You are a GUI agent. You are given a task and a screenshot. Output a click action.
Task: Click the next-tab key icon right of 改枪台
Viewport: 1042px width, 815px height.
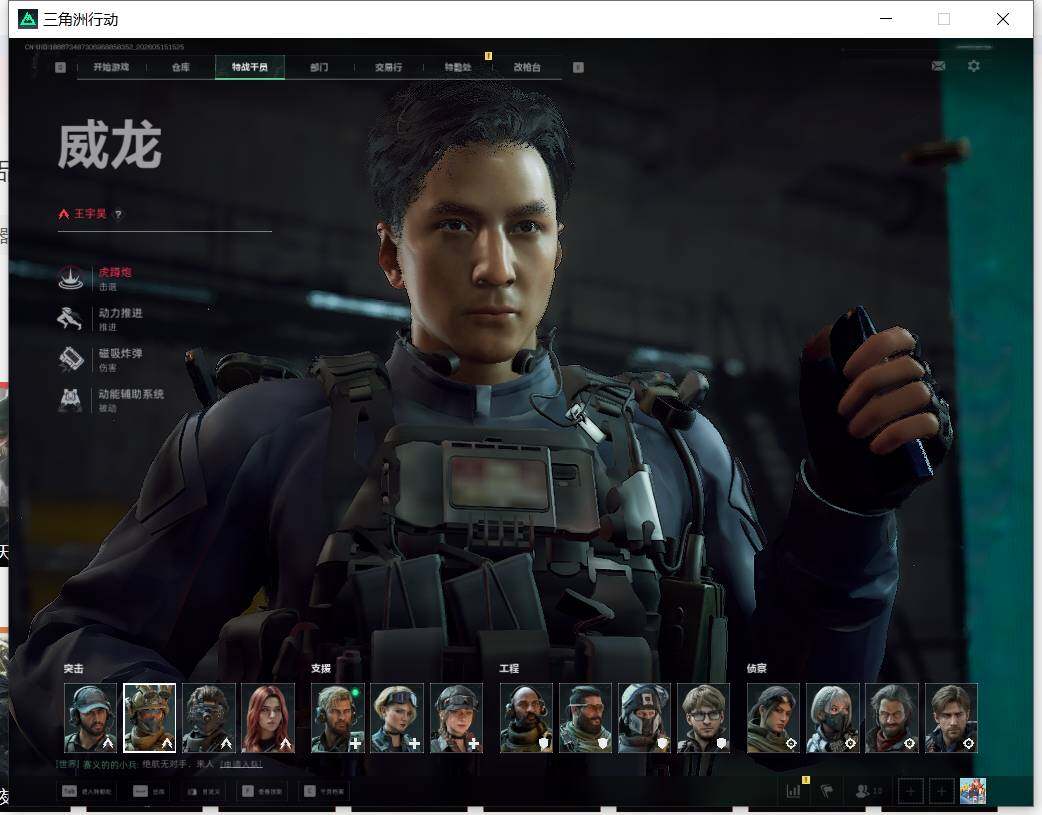point(578,67)
